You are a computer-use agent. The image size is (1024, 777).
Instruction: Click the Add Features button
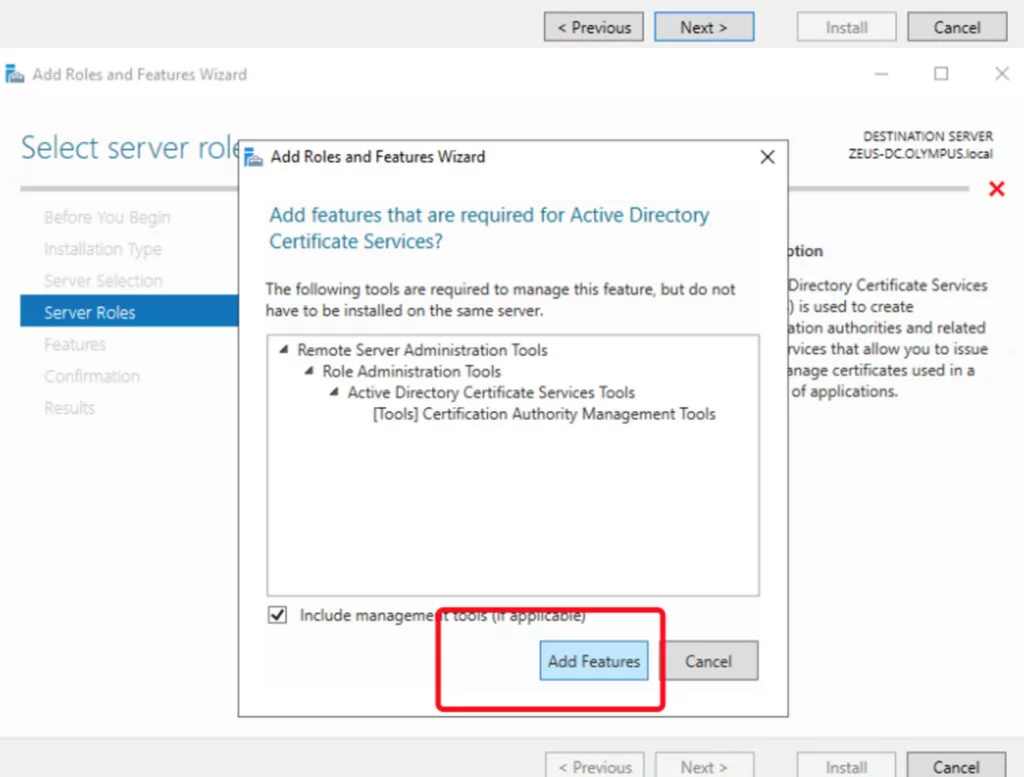click(594, 661)
